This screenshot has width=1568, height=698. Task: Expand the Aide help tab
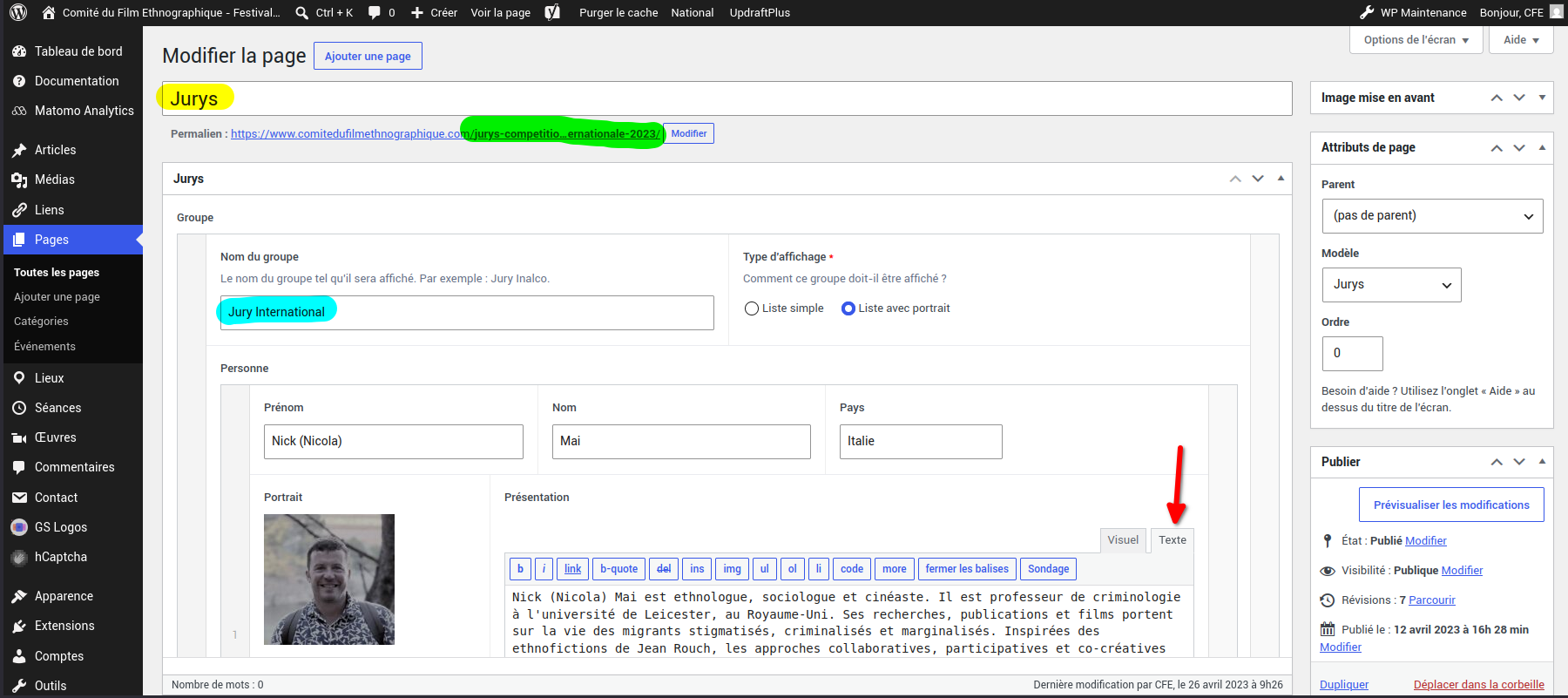point(1521,40)
